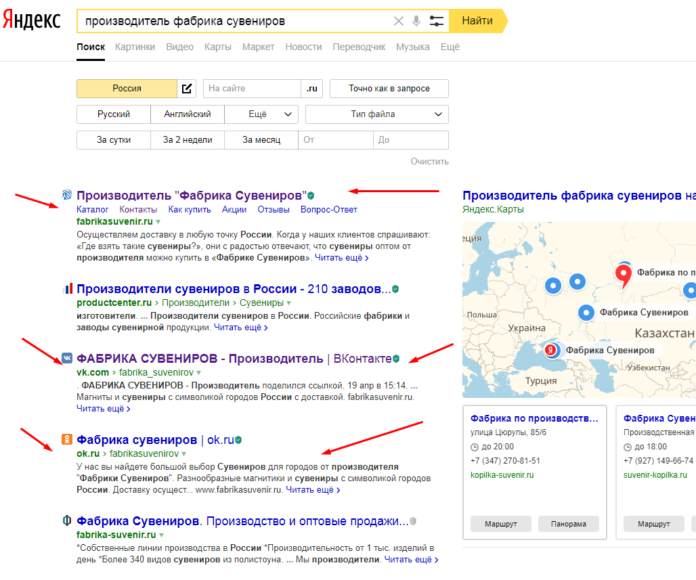
Task: Click green shield beside ВКонтакте title
Action: tap(396, 359)
